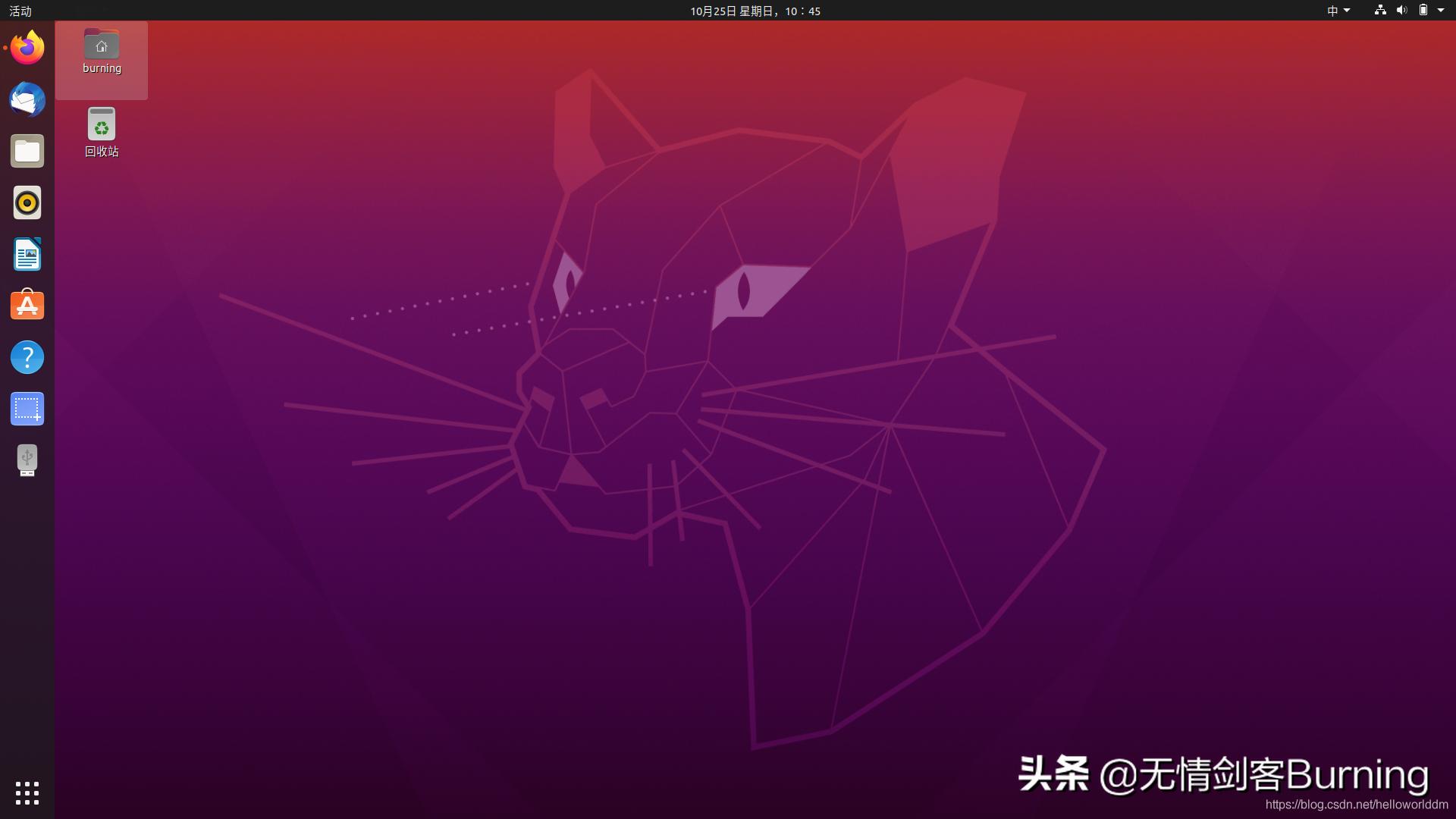Launch the Thunderbird mail client
Viewport: 1456px width, 819px height.
coord(27,99)
